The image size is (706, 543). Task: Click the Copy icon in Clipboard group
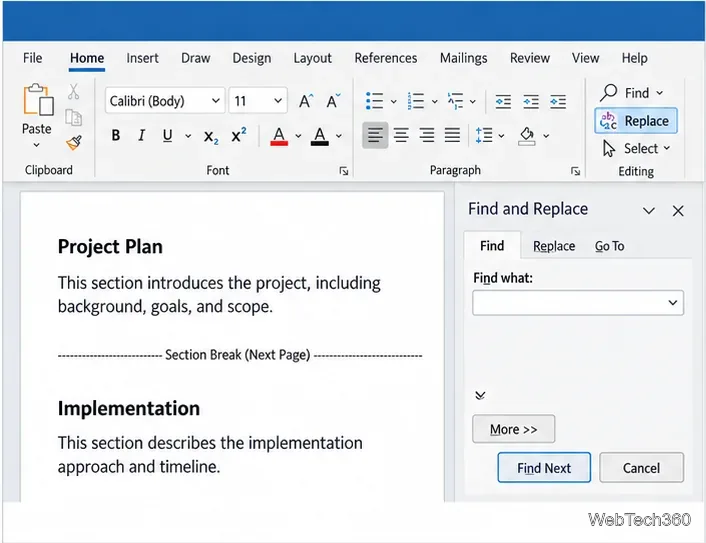click(73, 118)
